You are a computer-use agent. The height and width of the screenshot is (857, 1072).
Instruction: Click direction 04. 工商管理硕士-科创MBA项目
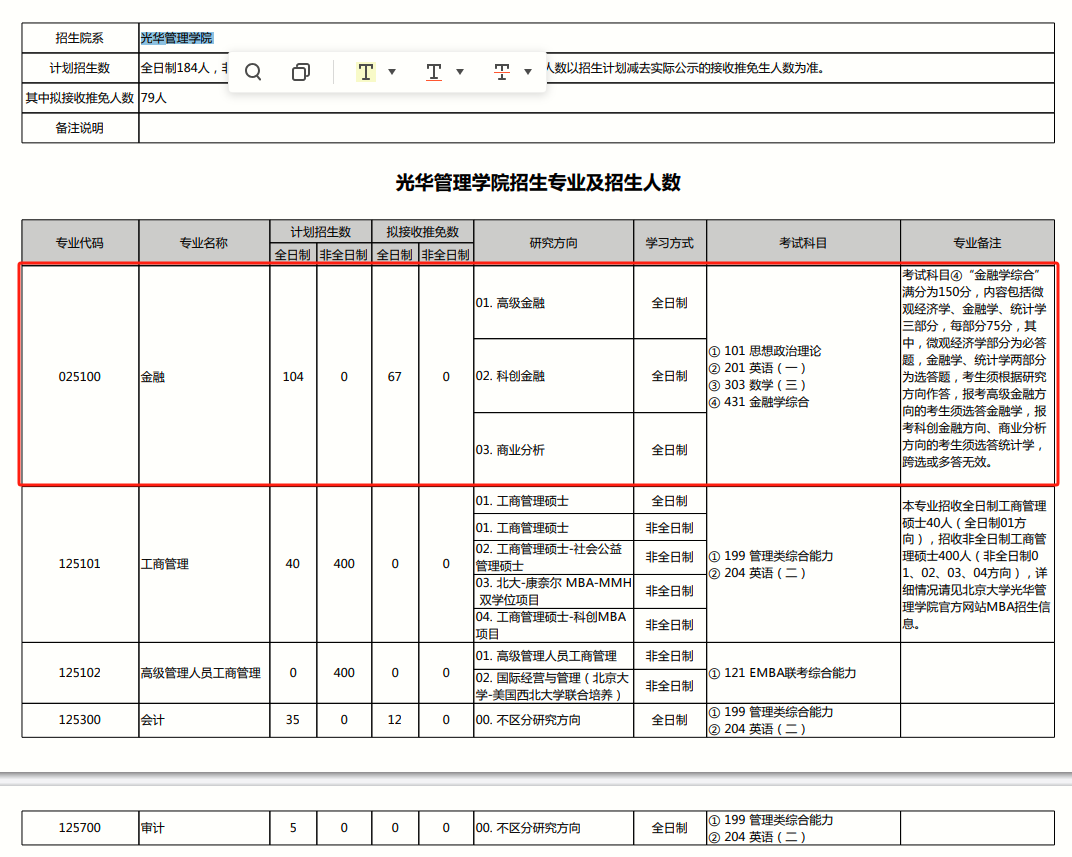click(x=552, y=625)
